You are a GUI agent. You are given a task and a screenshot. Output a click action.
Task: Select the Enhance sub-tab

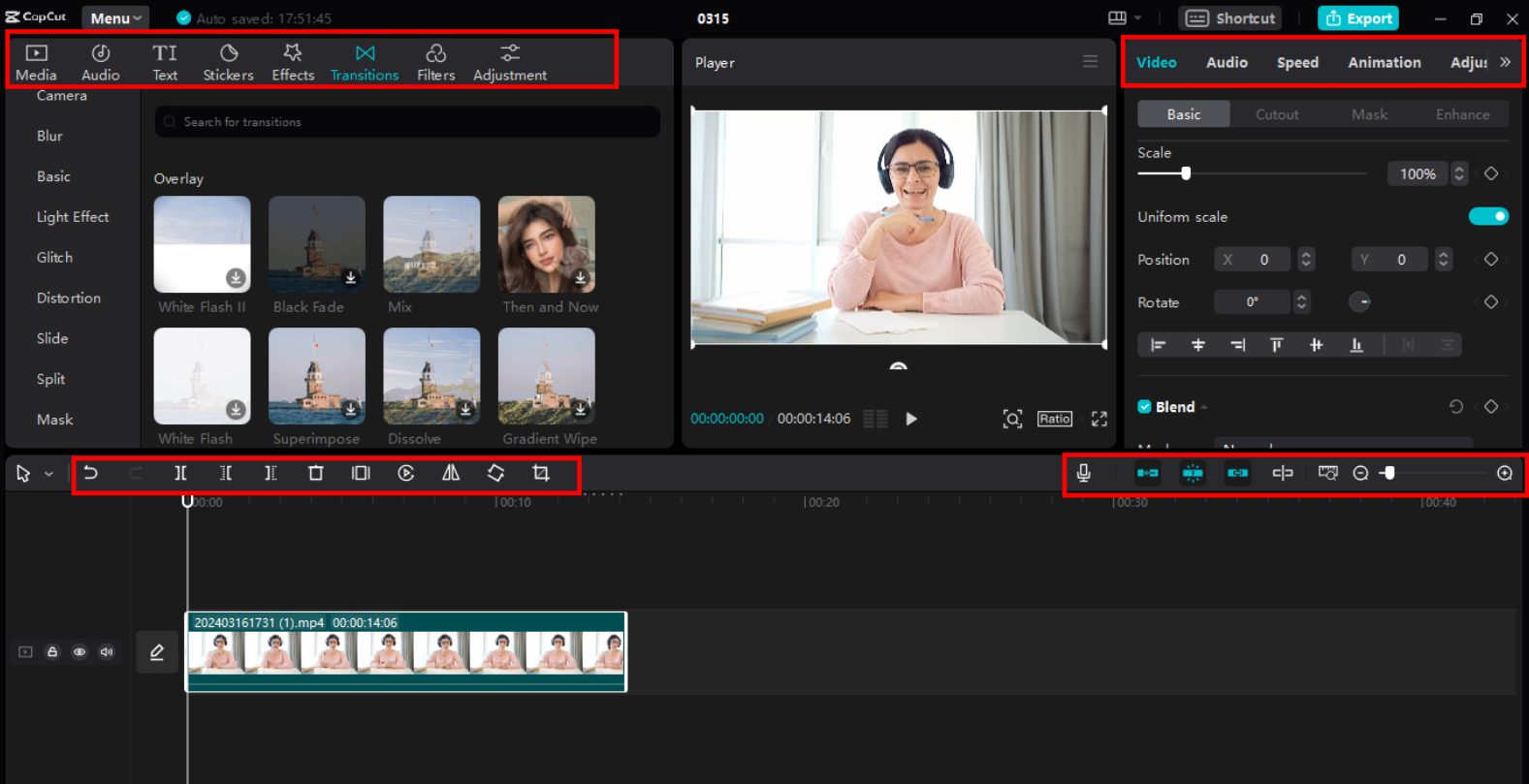pos(1462,114)
